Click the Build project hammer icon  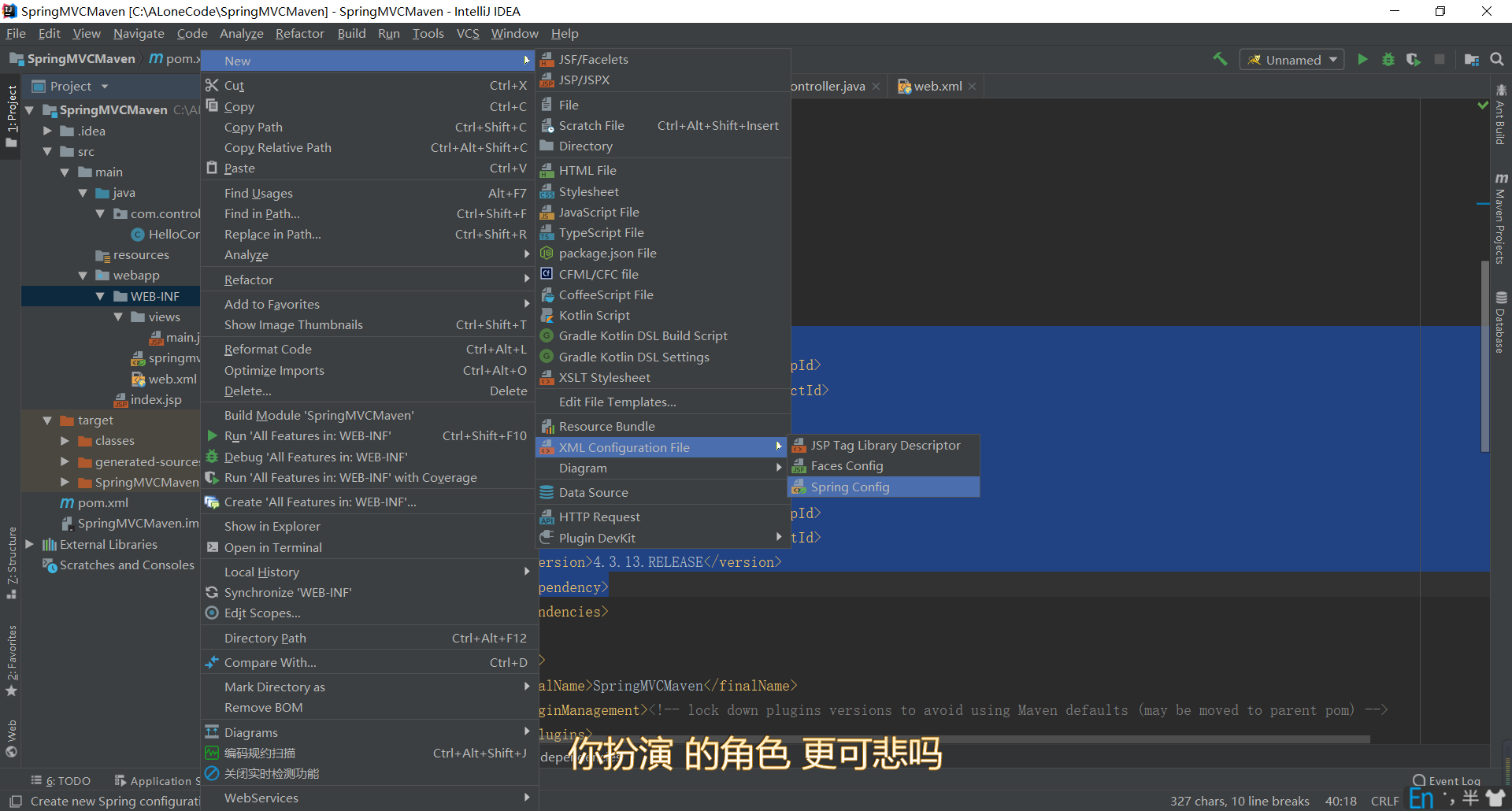click(1220, 59)
